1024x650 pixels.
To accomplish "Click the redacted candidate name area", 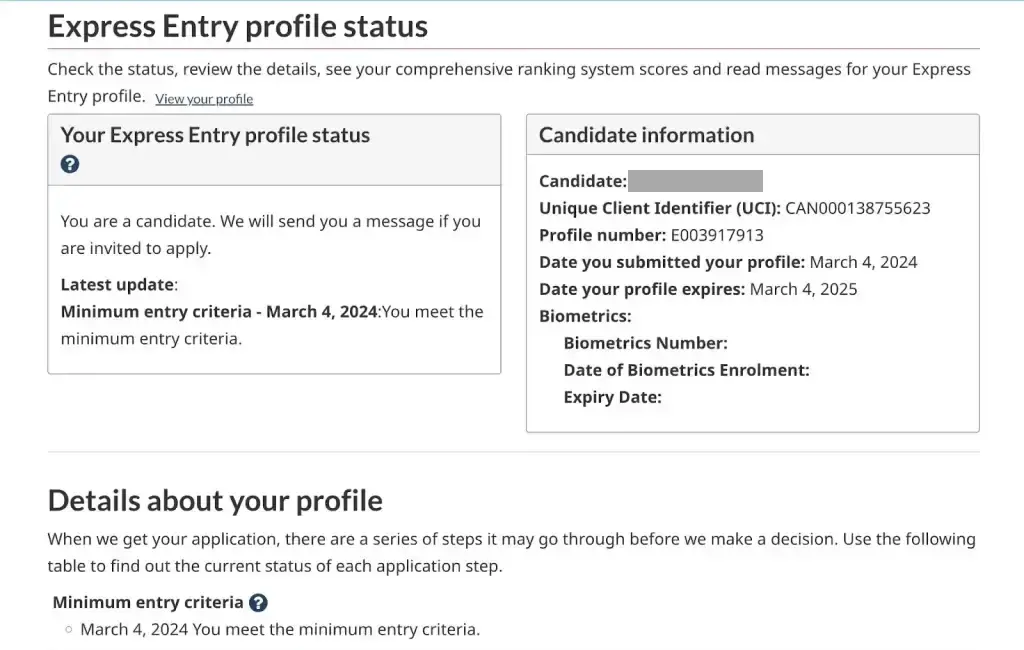I will pyautogui.click(x=695, y=181).
